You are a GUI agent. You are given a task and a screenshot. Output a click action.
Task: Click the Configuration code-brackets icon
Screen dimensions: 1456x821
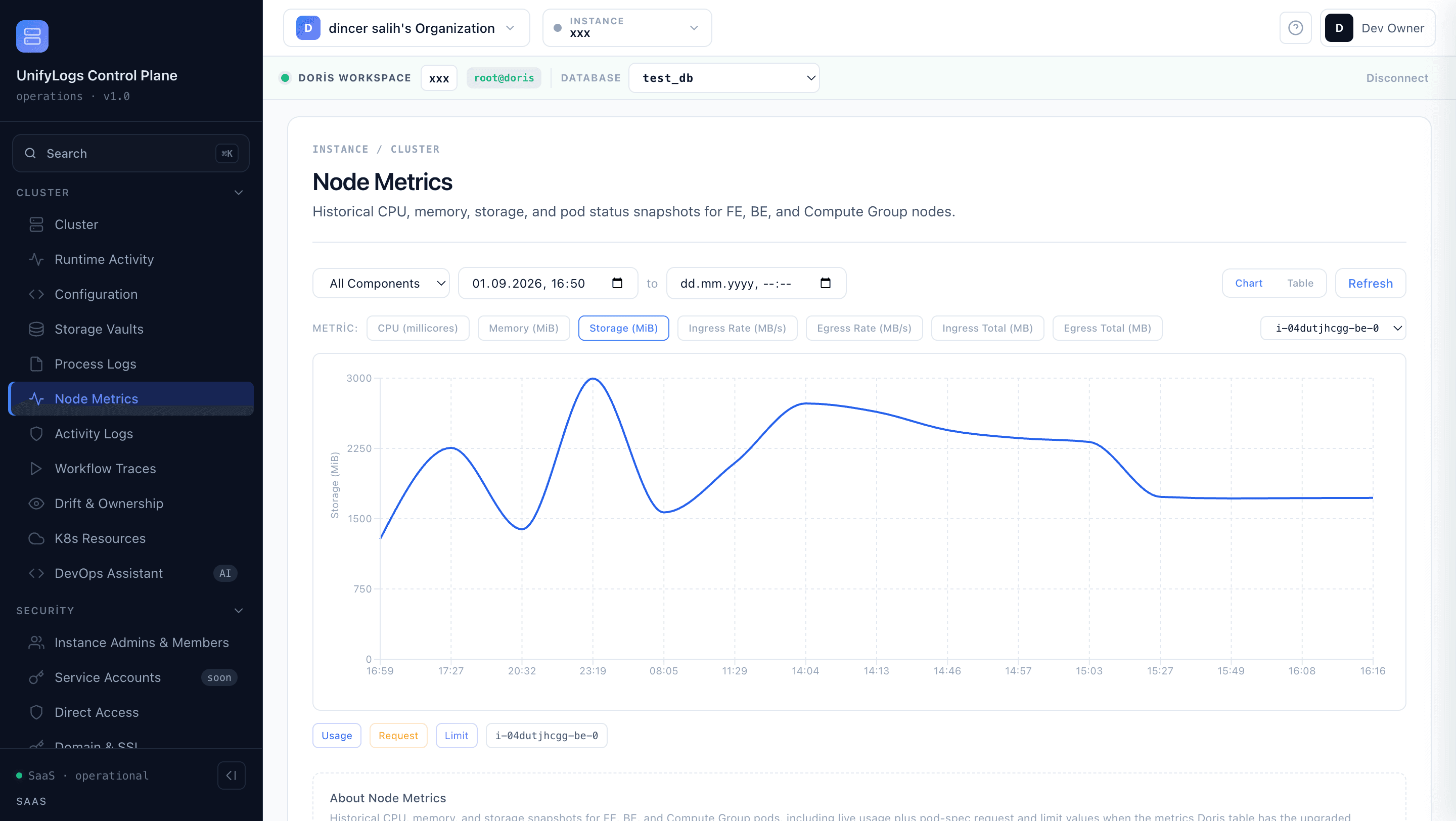(x=36, y=294)
